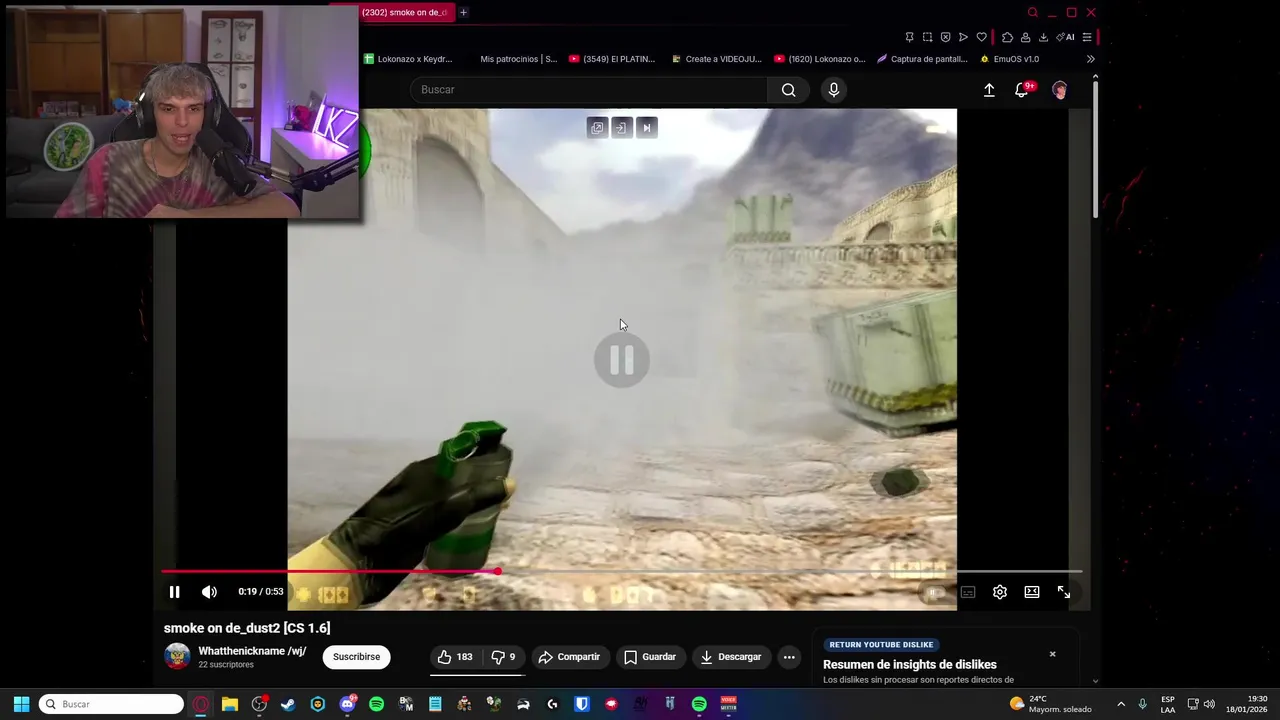Click the Descargar download button
This screenshot has width=1280, height=720.
point(731,657)
